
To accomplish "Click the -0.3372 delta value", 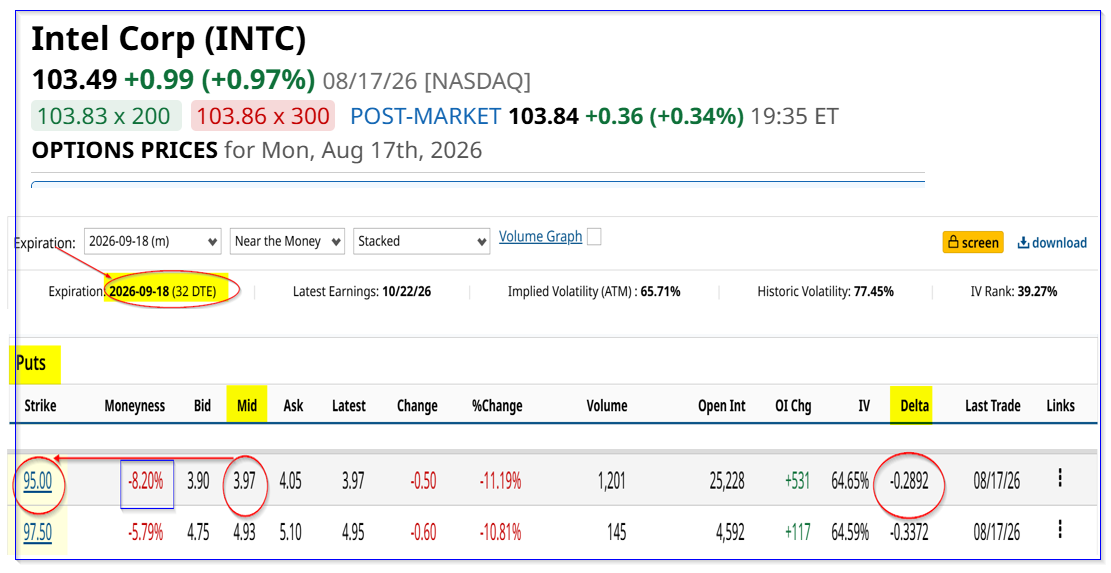I will click(x=909, y=532).
